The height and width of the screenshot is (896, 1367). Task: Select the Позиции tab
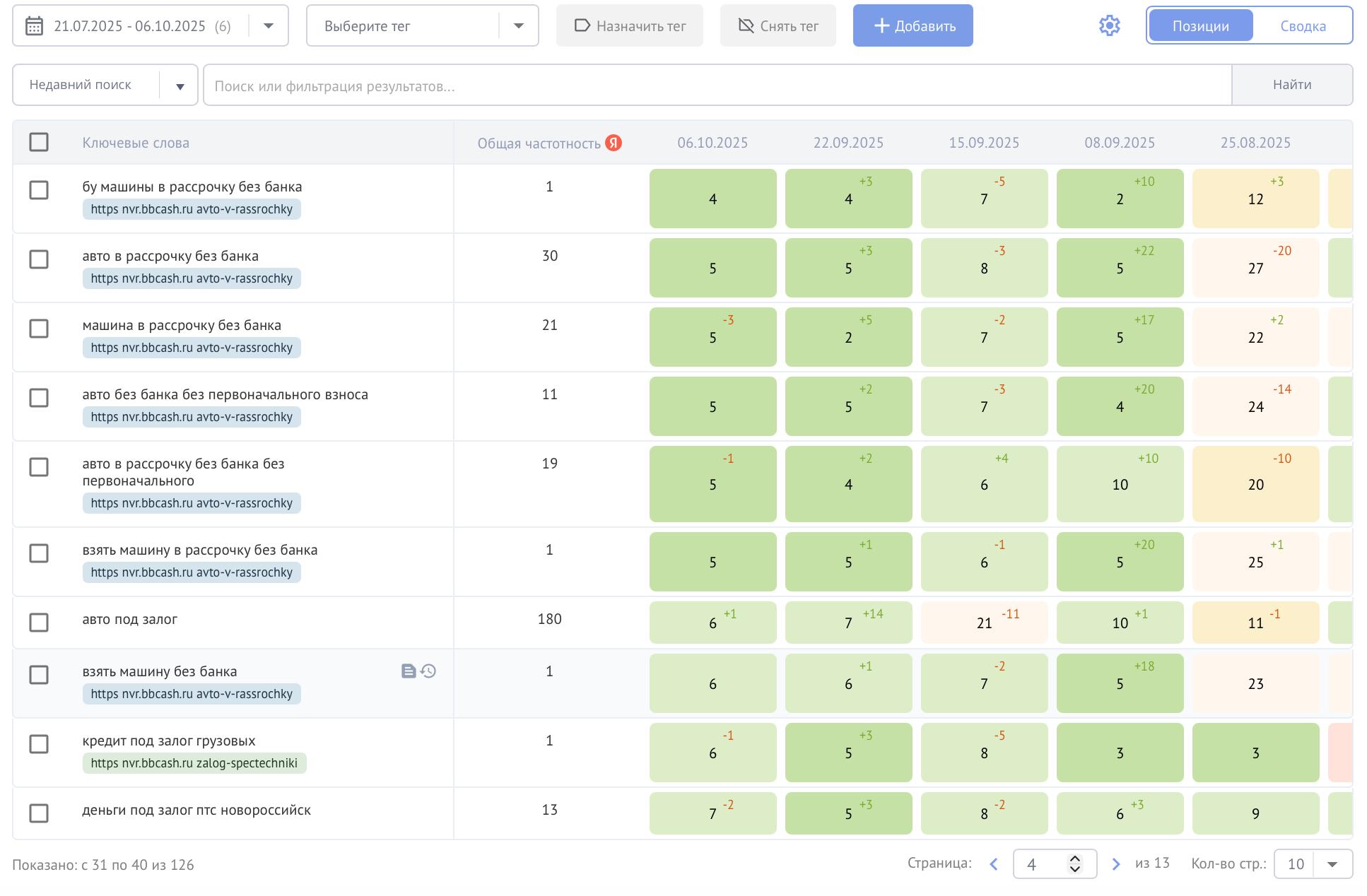1200,26
